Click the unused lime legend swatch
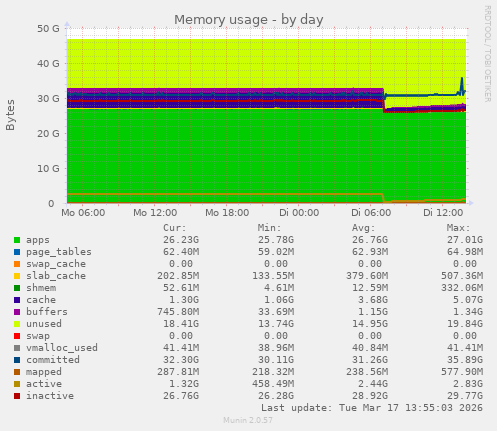Viewport: 497px width, 431px height. 17,324
